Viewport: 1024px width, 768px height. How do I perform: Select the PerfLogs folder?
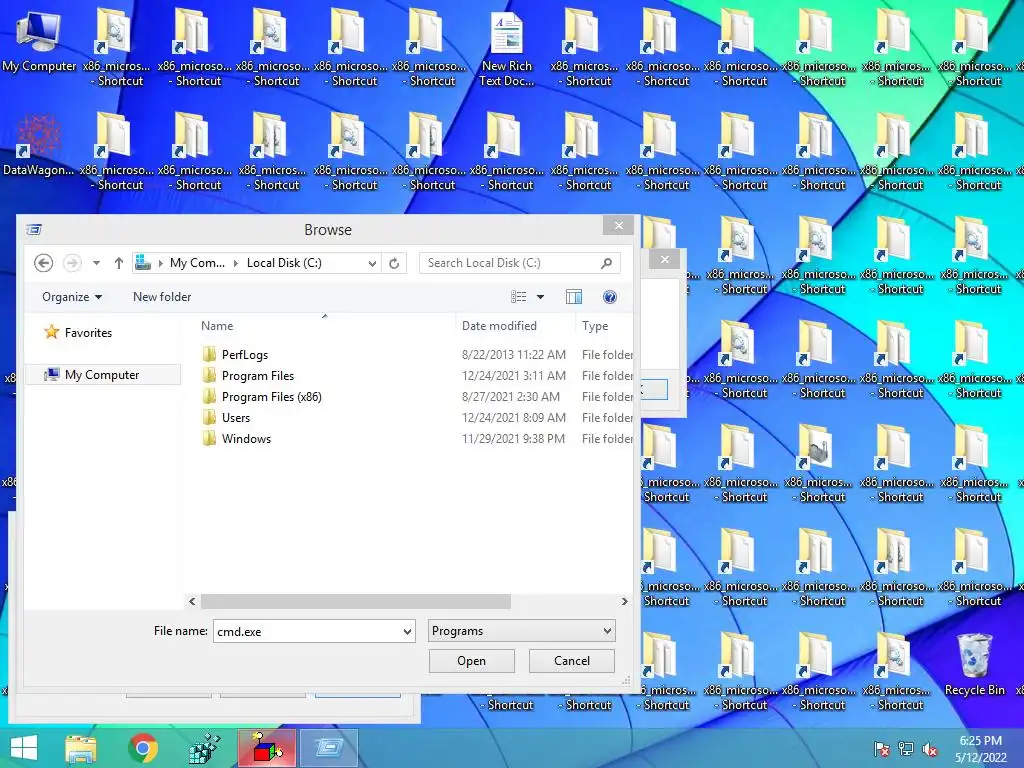[x=244, y=355]
